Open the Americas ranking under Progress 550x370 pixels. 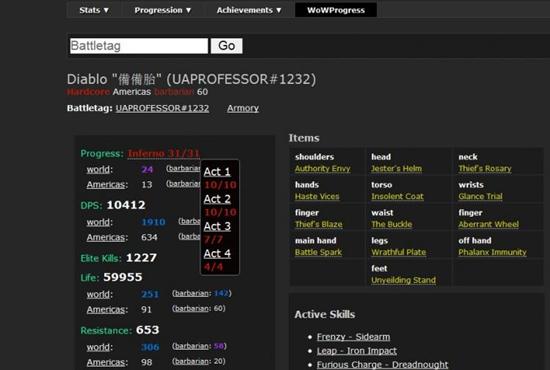click(x=106, y=185)
